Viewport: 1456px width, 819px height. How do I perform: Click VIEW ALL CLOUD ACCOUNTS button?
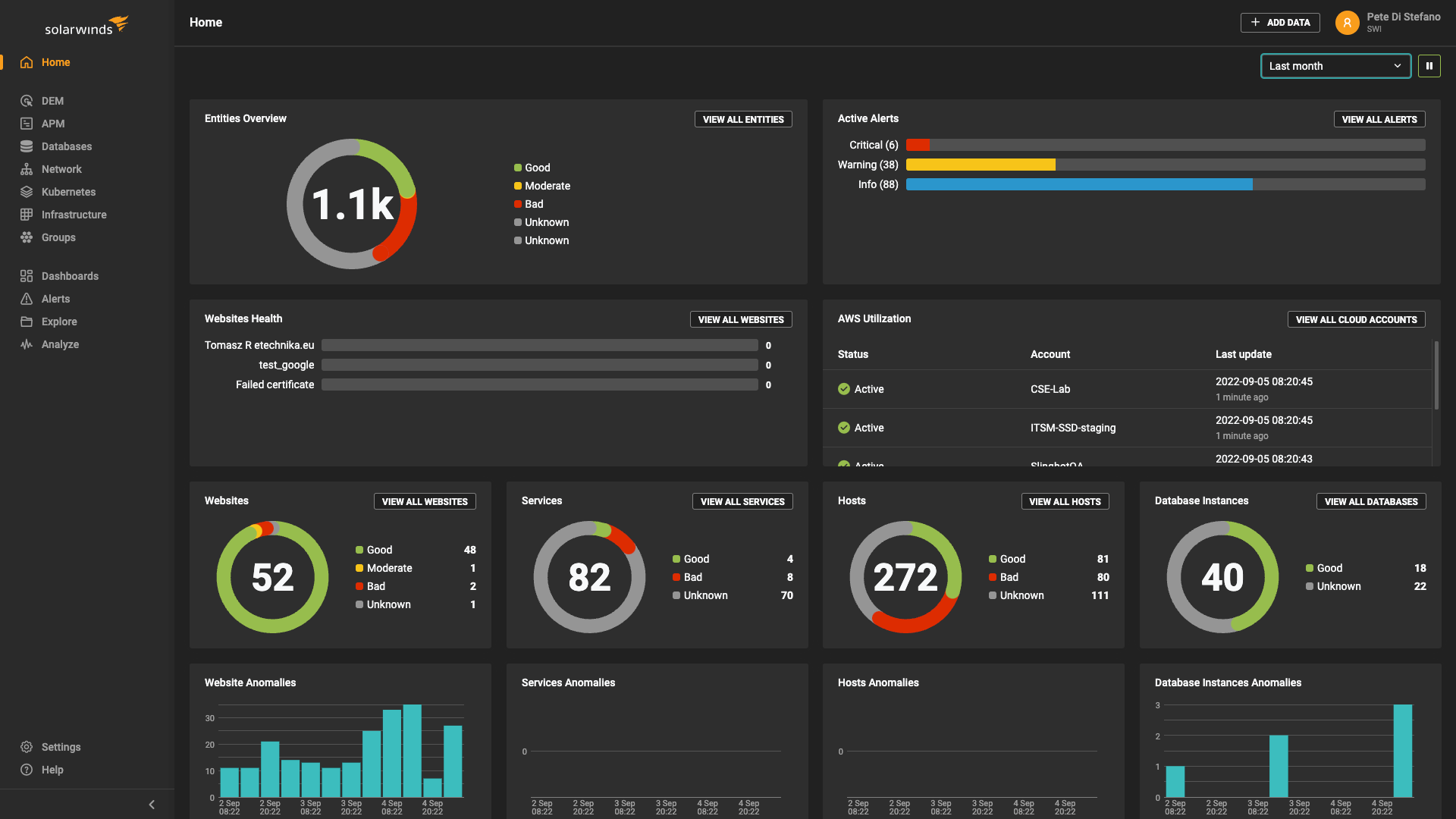[x=1356, y=320]
